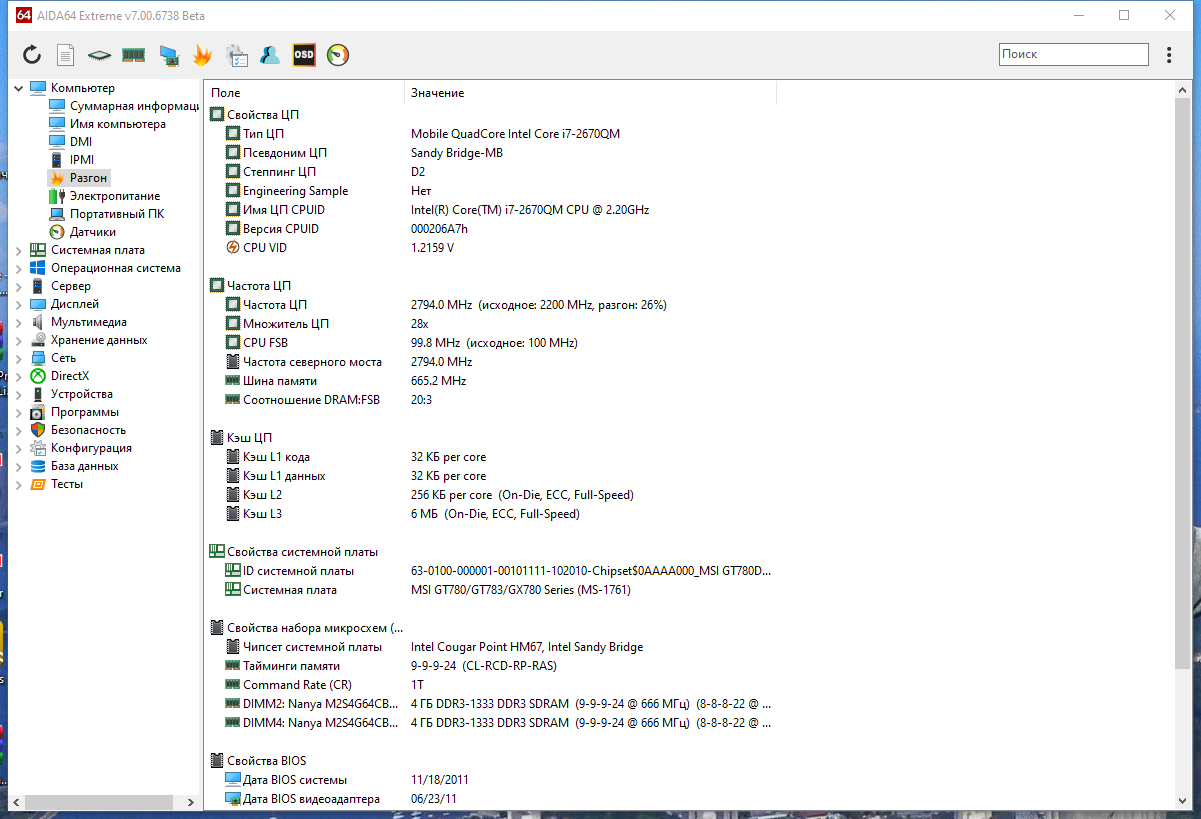Click the Тип ЦП row icon
The image size is (1201, 819).
233,134
